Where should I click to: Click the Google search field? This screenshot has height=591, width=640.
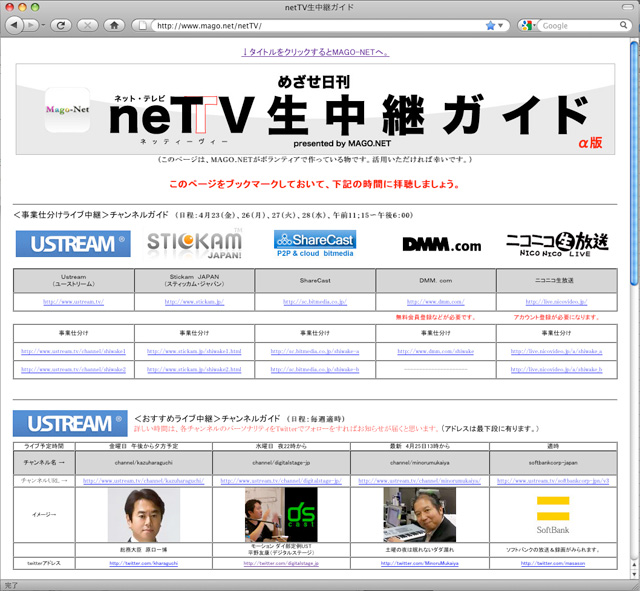point(580,26)
